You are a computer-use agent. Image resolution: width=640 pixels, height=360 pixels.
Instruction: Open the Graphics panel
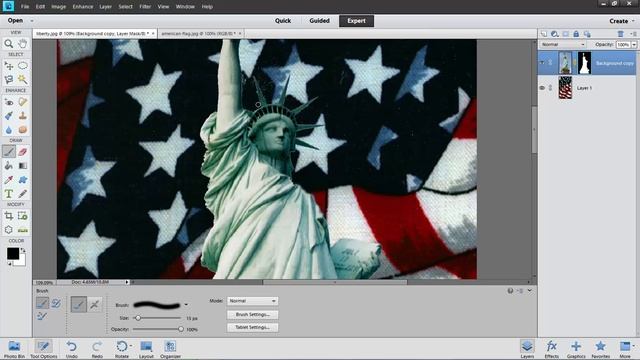click(576, 349)
